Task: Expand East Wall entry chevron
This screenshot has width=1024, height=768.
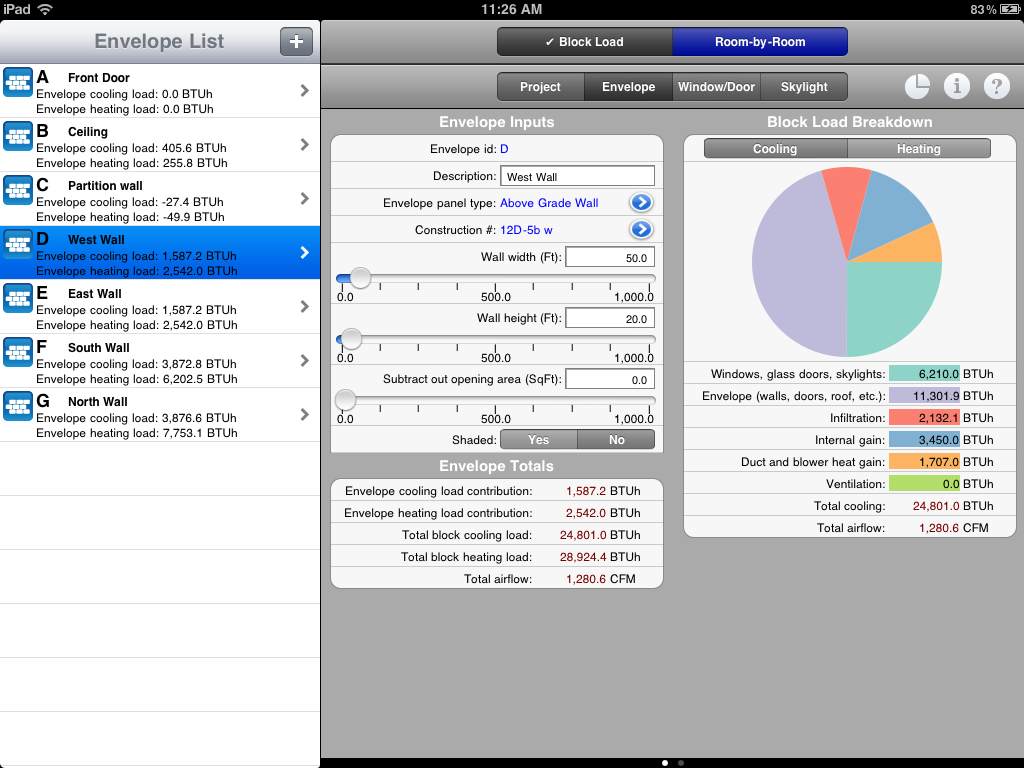Action: [x=304, y=307]
